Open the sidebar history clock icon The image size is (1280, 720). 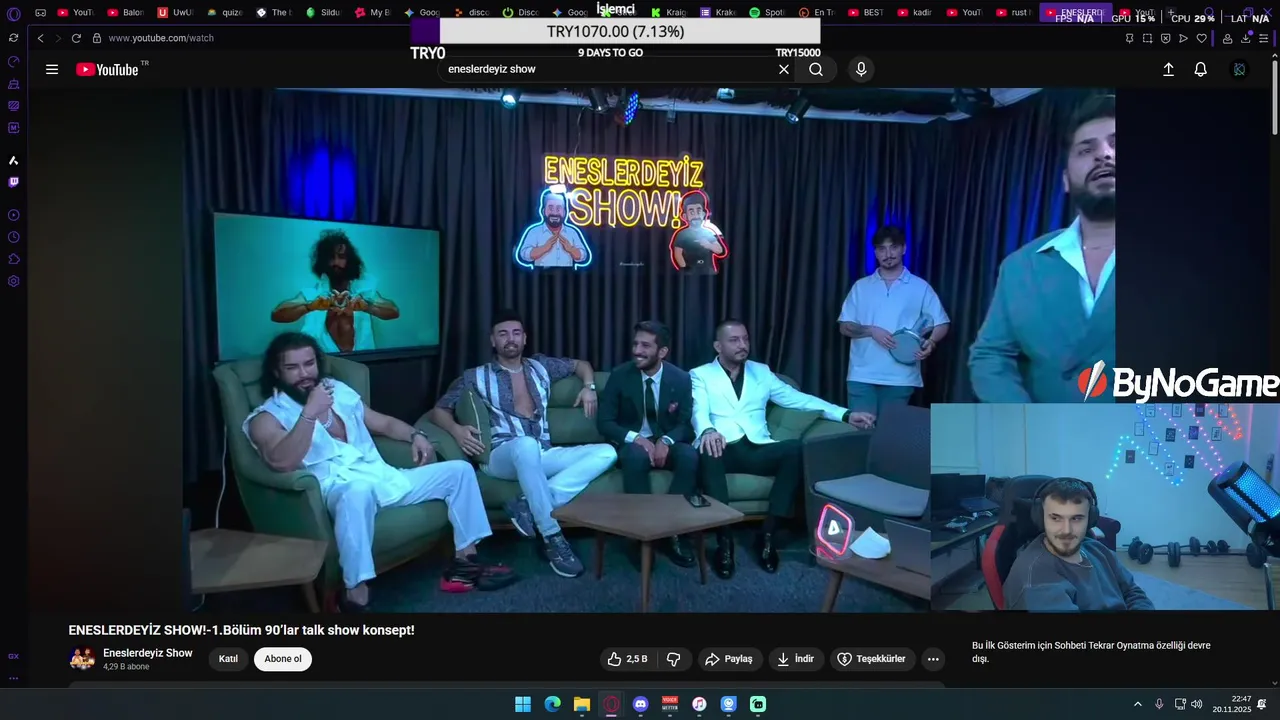[13, 237]
